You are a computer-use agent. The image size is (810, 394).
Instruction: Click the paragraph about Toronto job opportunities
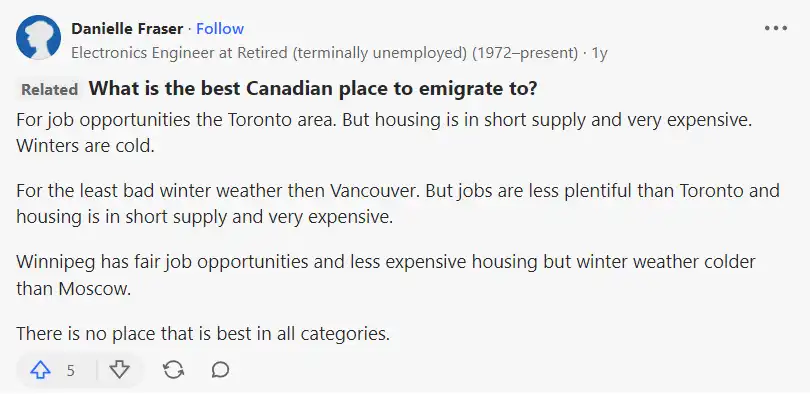384,133
